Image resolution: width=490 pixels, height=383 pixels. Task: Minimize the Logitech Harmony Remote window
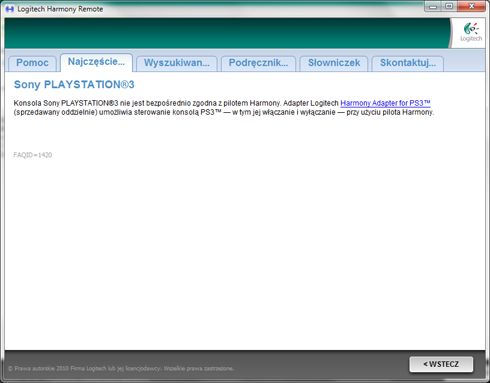[x=433, y=6]
